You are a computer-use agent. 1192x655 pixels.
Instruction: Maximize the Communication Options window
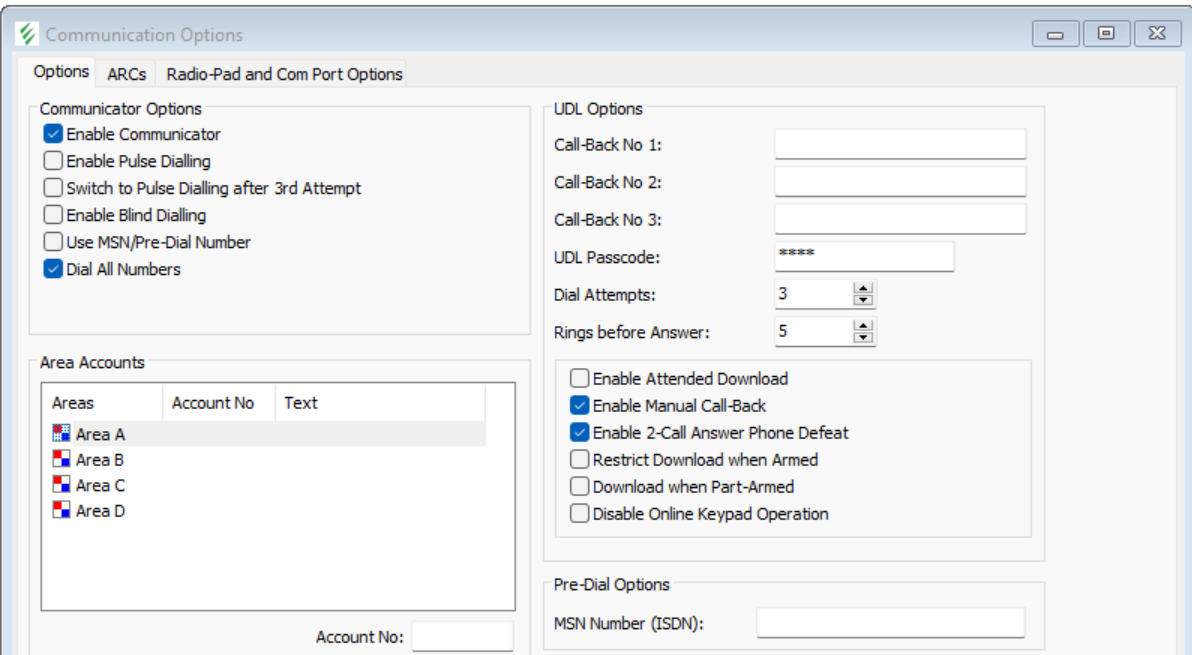tap(1106, 34)
